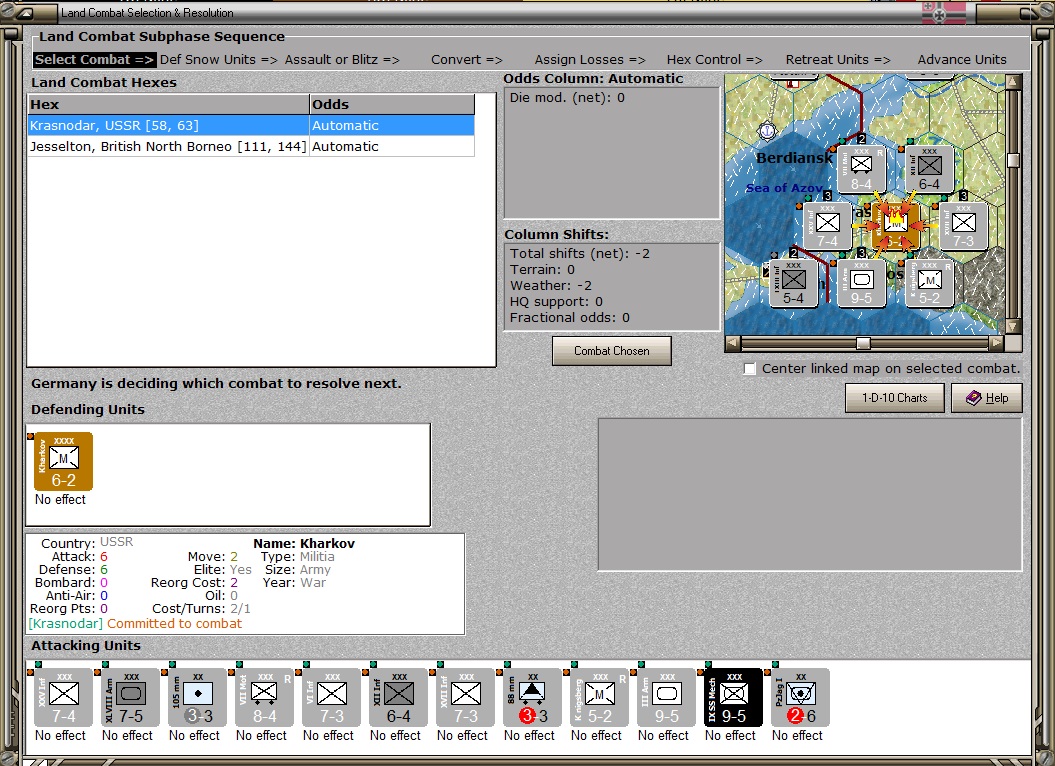Select the Jesselton, British North Borneo combat row
1055x766 pixels.
(x=251, y=146)
